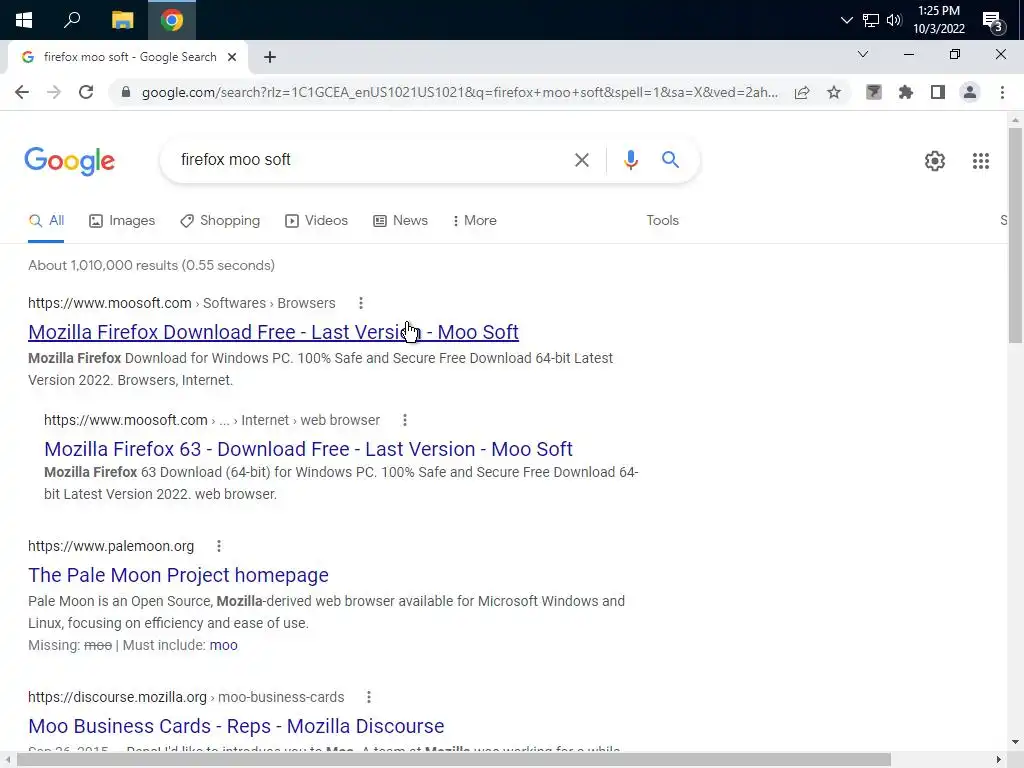Click the www.palemoon.org URL text
The height and width of the screenshot is (768, 1024).
pos(111,546)
